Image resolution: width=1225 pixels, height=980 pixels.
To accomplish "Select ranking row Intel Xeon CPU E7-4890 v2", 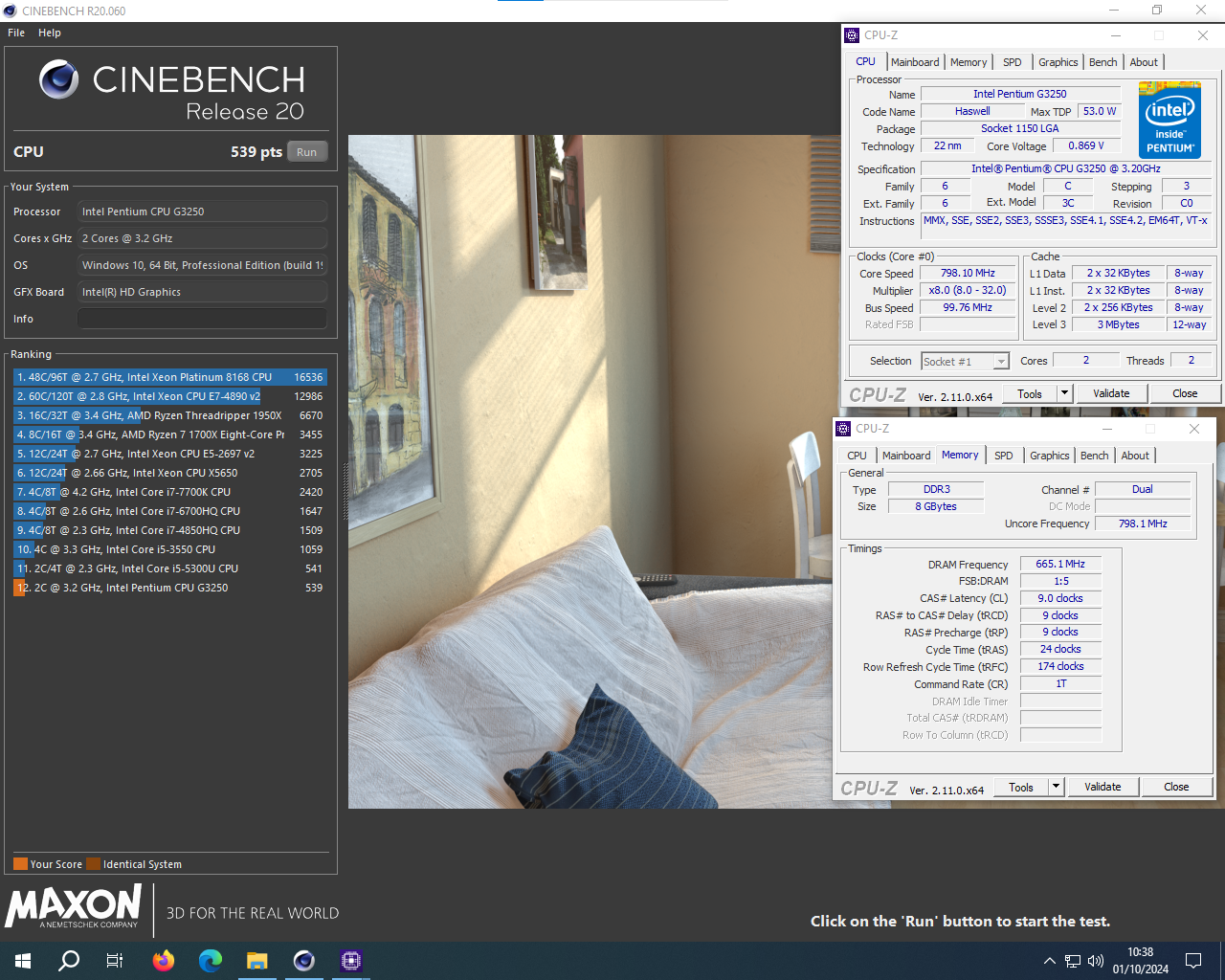I will click(170, 396).
